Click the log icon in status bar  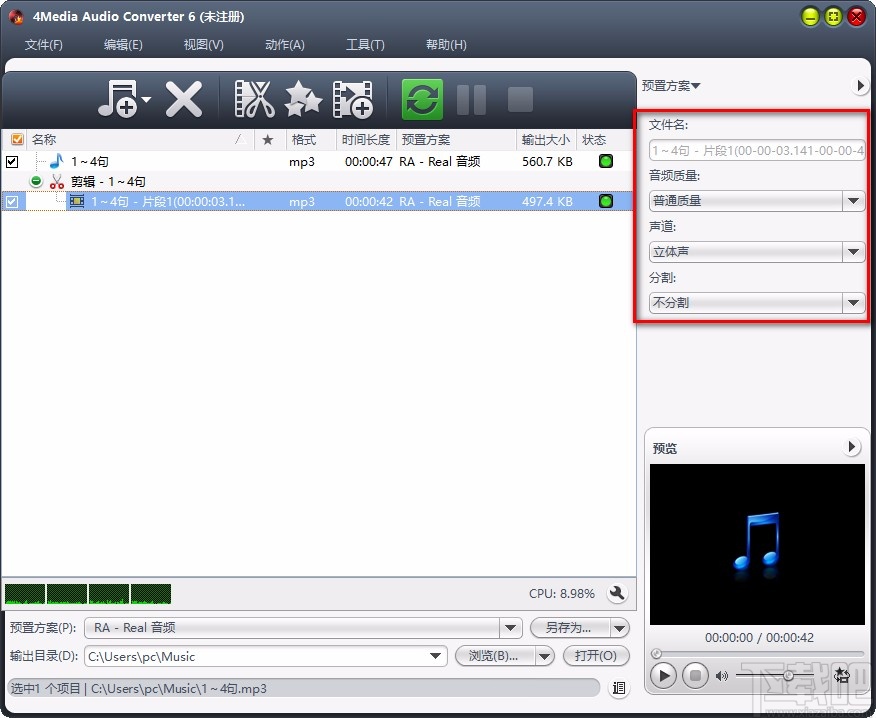pyautogui.click(x=618, y=688)
